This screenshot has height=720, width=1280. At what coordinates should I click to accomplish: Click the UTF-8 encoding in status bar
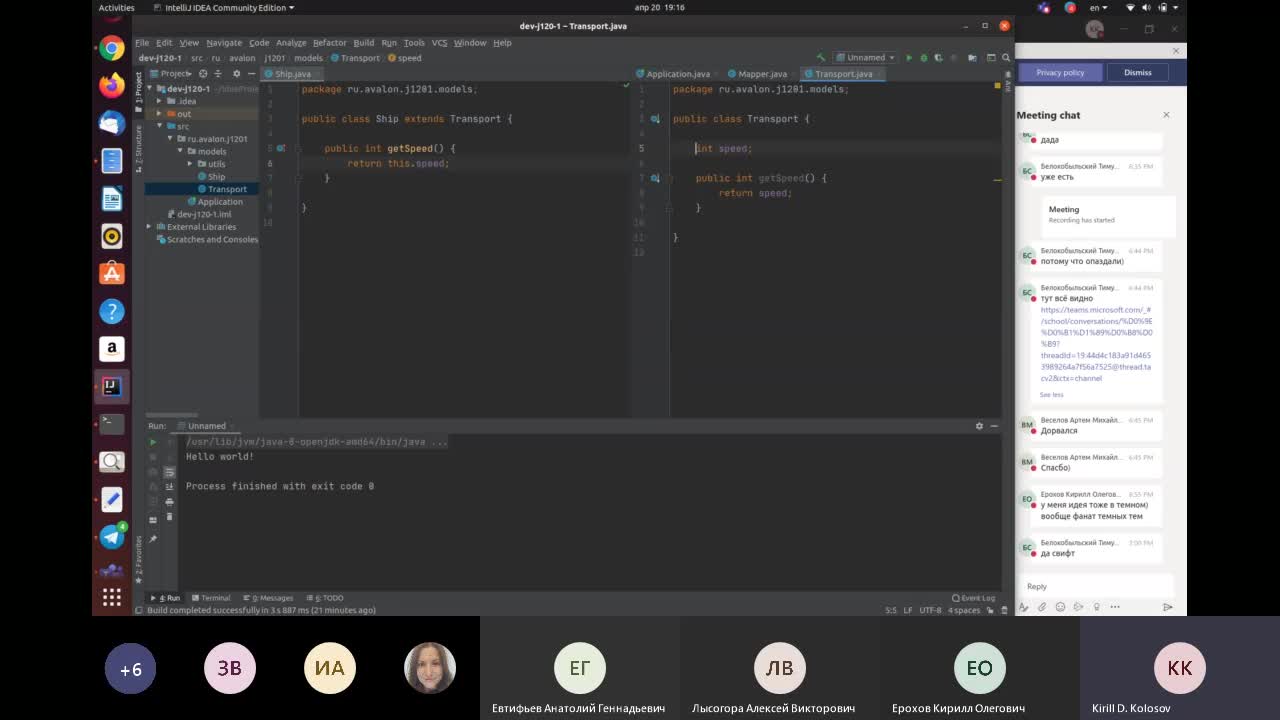pyautogui.click(x=930, y=610)
